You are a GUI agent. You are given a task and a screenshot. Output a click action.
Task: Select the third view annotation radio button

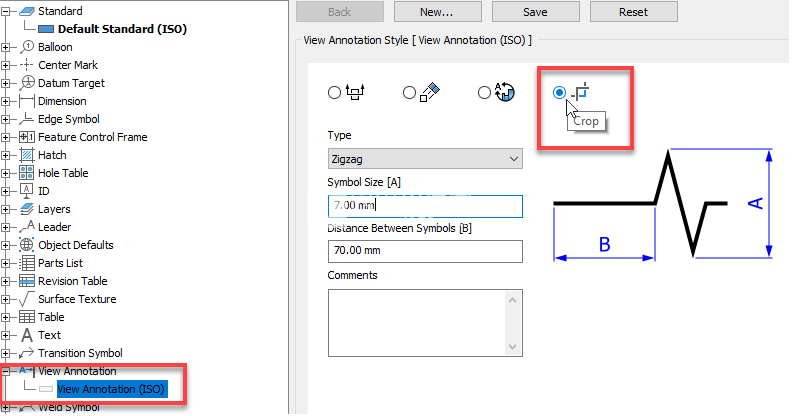coord(484,93)
